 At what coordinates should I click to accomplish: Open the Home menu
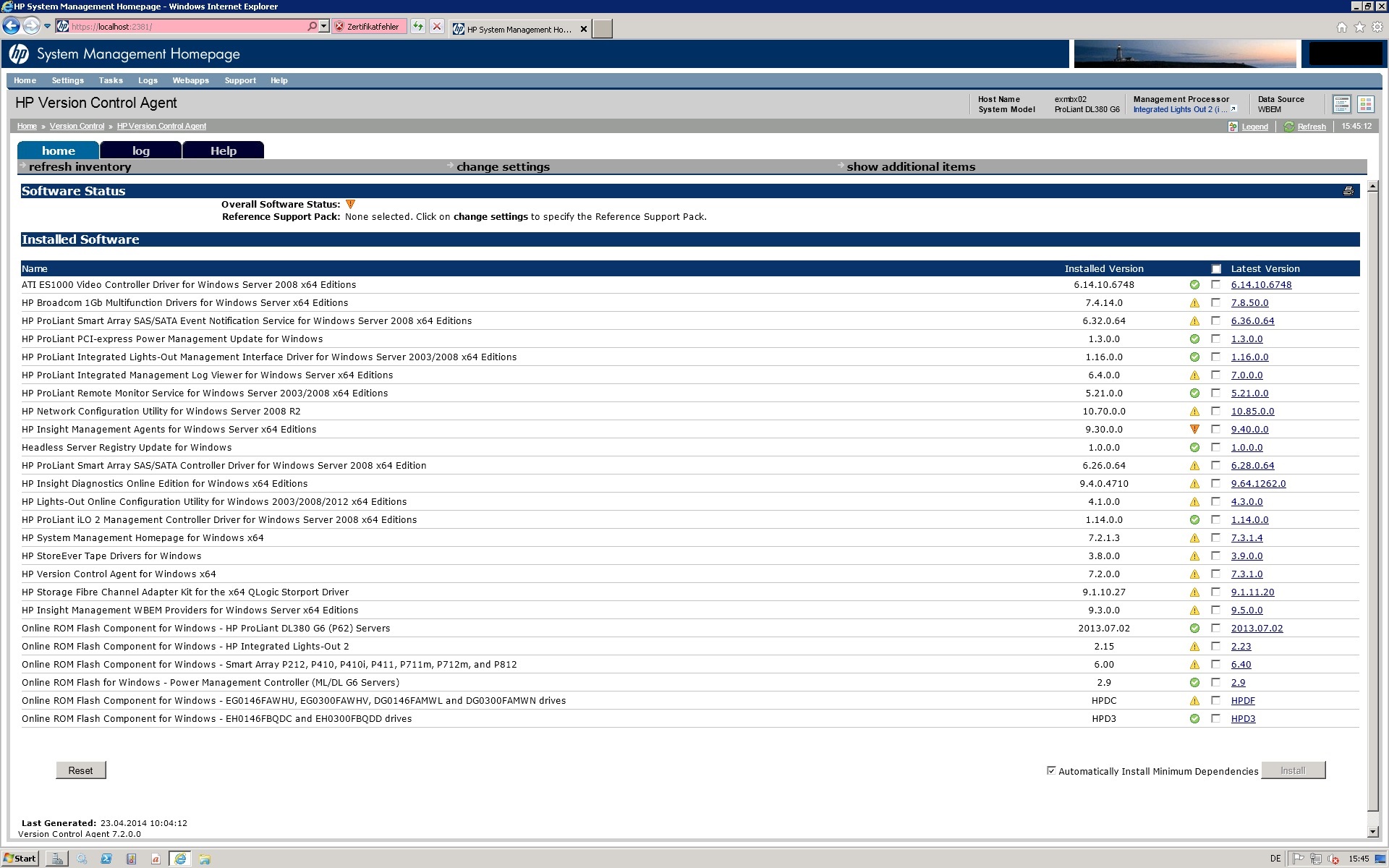tap(25, 80)
